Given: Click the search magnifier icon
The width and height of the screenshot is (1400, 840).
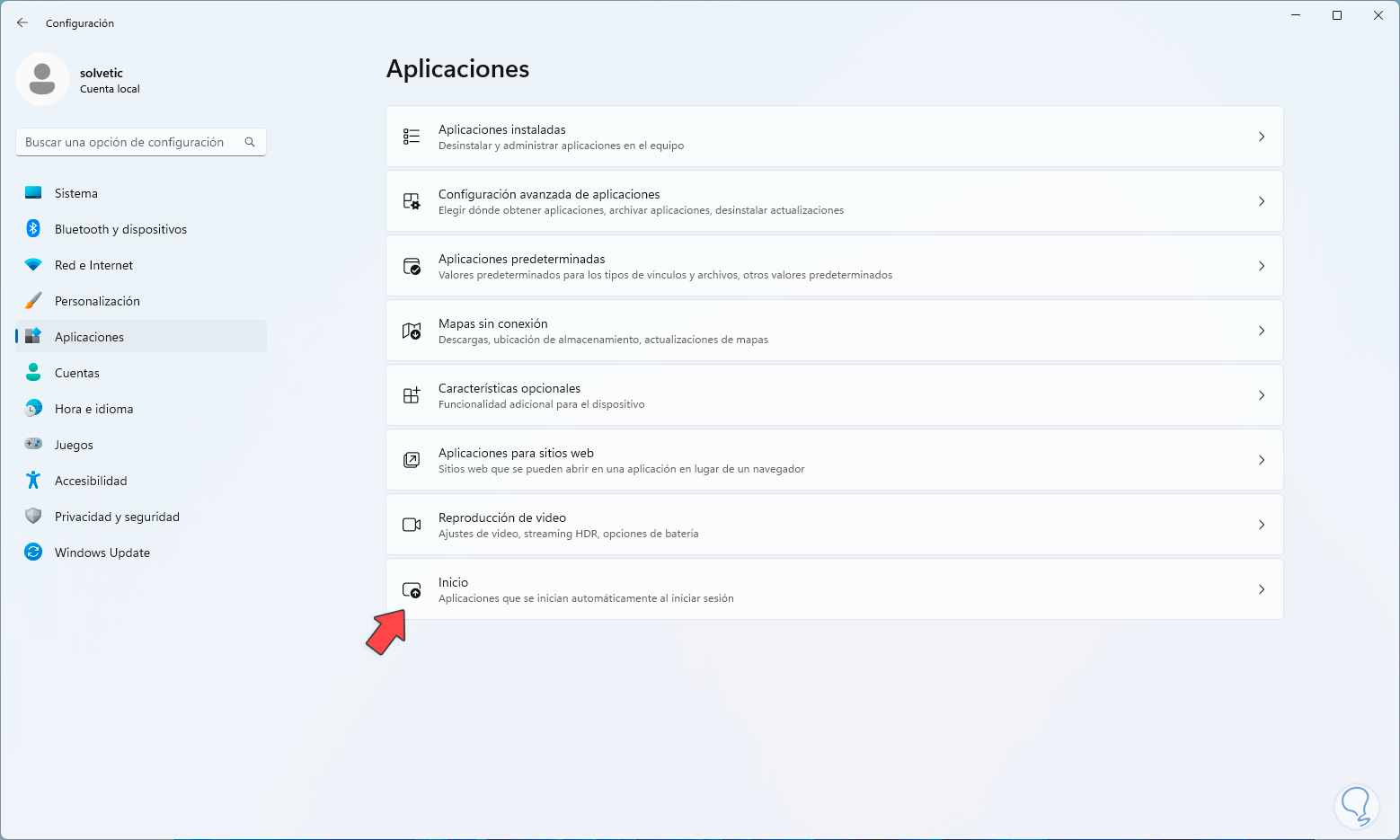Looking at the screenshot, I should click(x=250, y=142).
